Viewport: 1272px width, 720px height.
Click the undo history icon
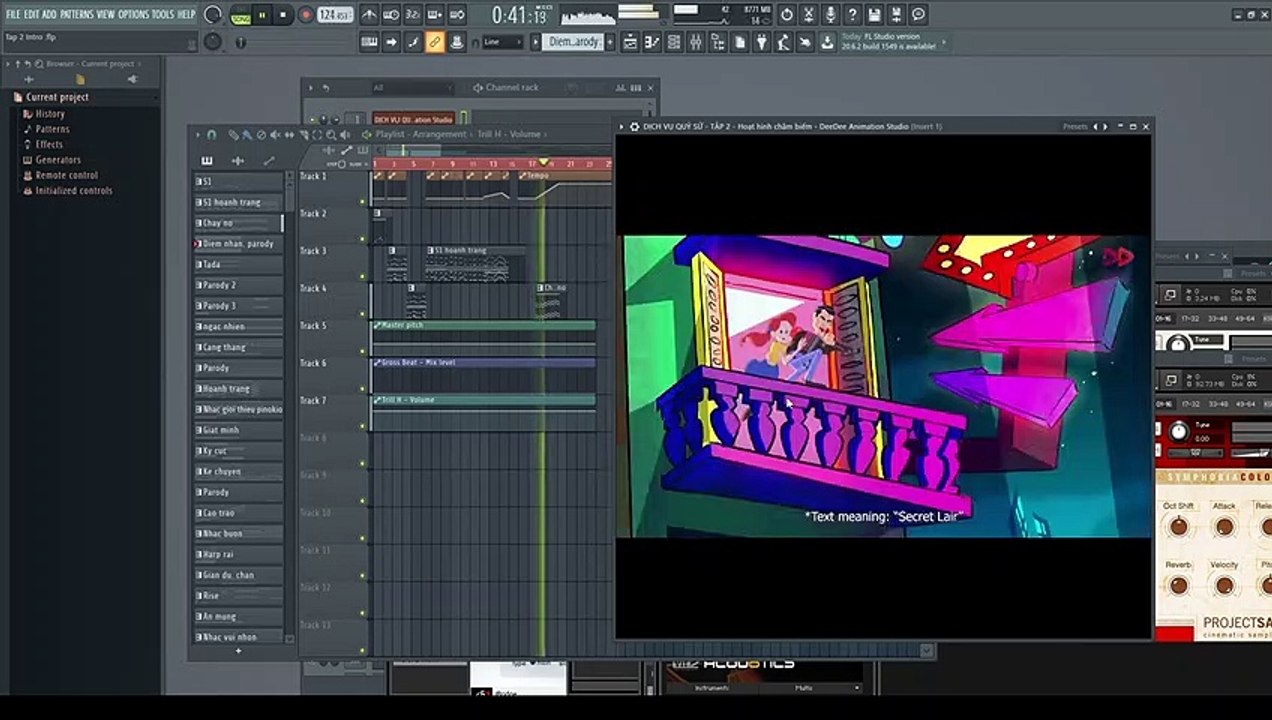(787, 15)
